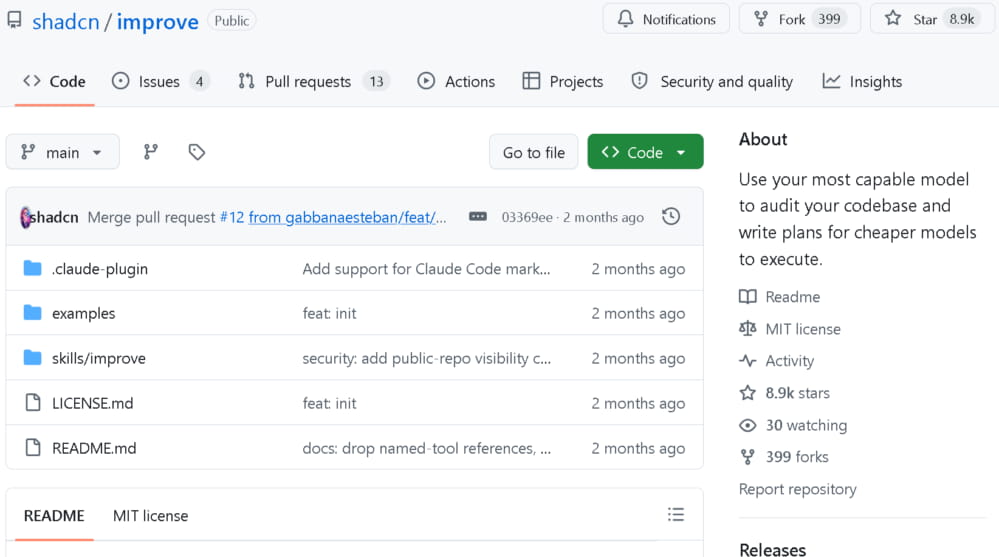Expand the commit message ellipsis button
999x557 pixels.
tap(477, 217)
